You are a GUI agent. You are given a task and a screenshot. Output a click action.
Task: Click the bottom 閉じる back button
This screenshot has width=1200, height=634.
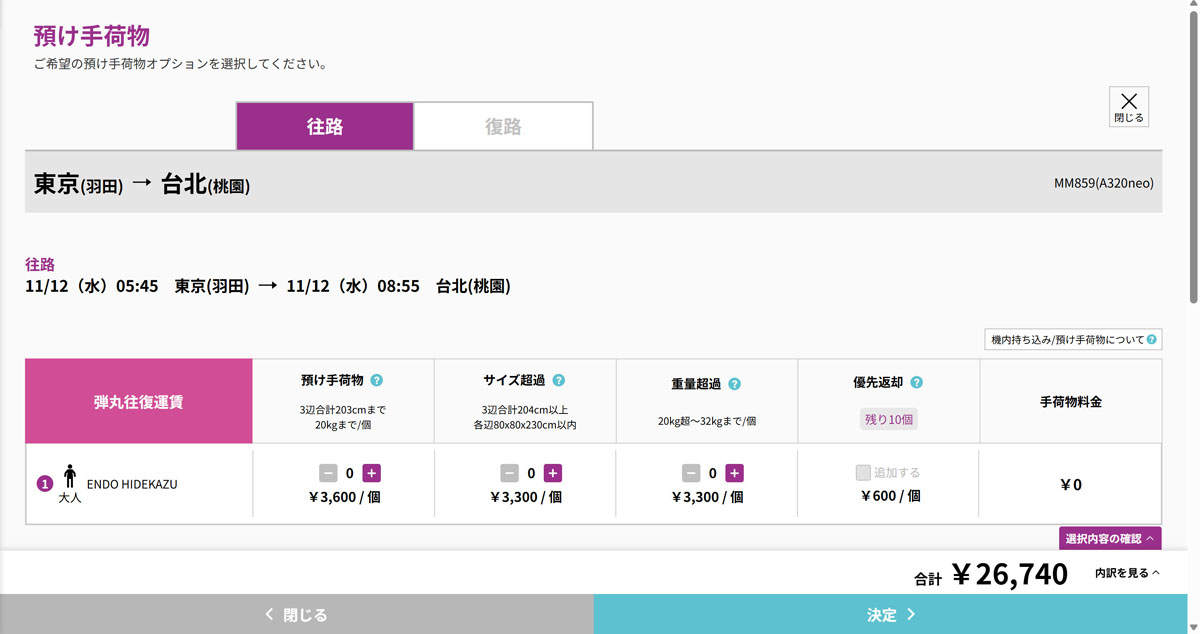296,615
